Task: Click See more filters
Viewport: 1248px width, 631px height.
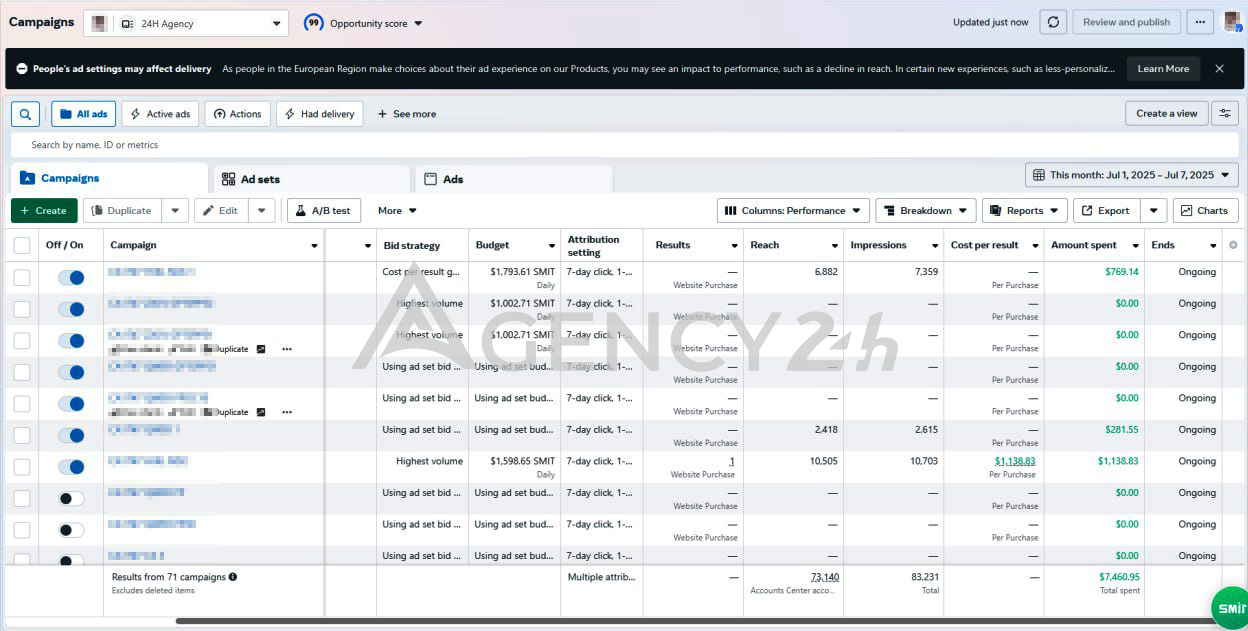Action: 406,114
